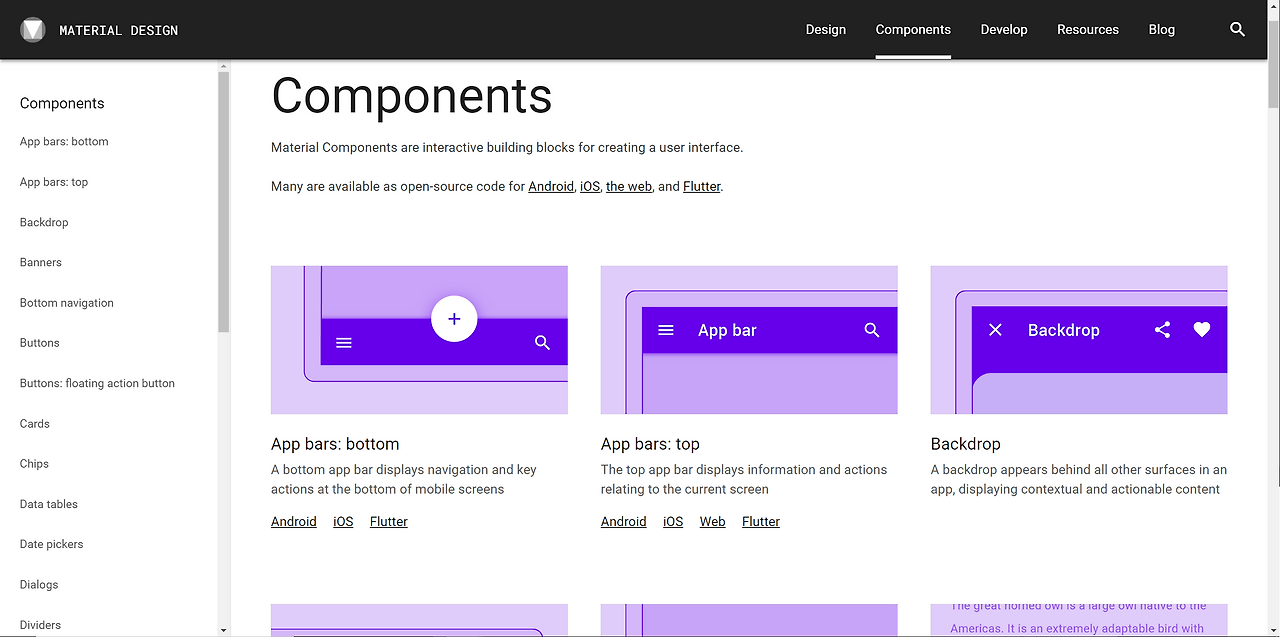Image resolution: width=1280 pixels, height=637 pixels.
Task: Click the heart icon in Backdrop illustration
Action: pyautogui.click(x=1202, y=329)
